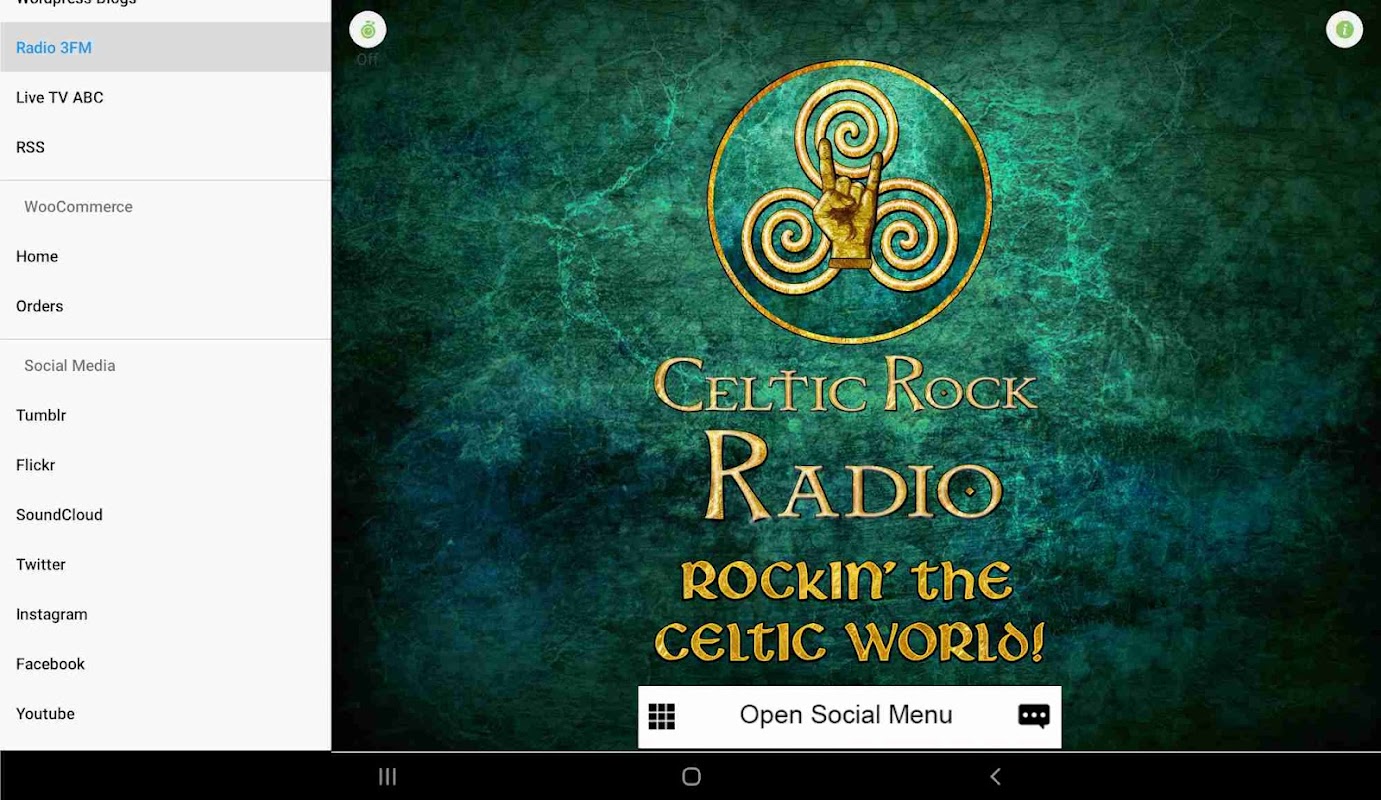The image size is (1381, 800).
Task: Toggle the sleep timer icon labeled Off
Action: pyautogui.click(x=368, y=30)
